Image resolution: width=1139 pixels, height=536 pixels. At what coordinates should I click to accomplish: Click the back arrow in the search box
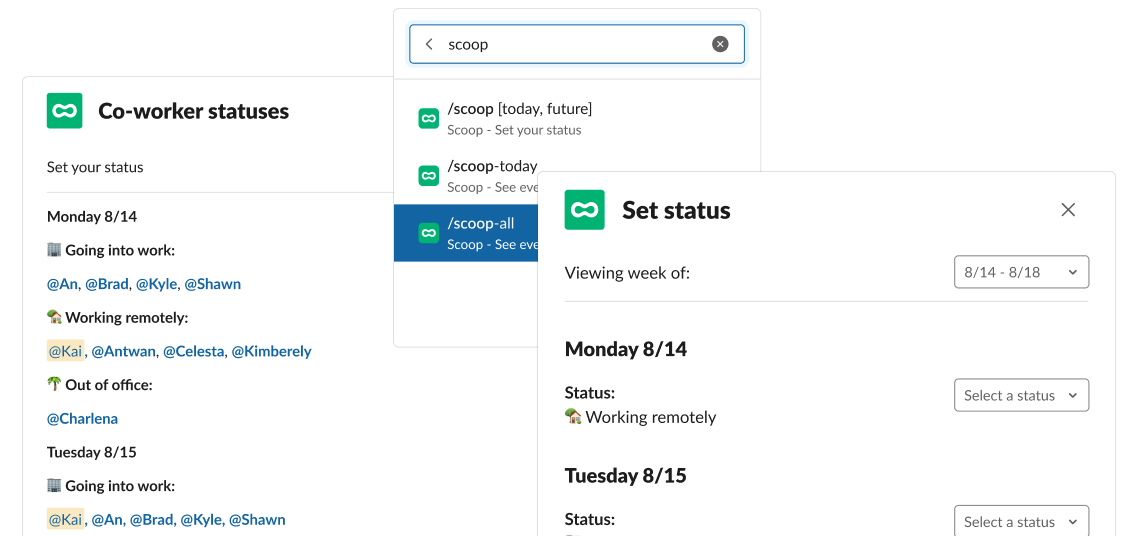click(429, 44)
